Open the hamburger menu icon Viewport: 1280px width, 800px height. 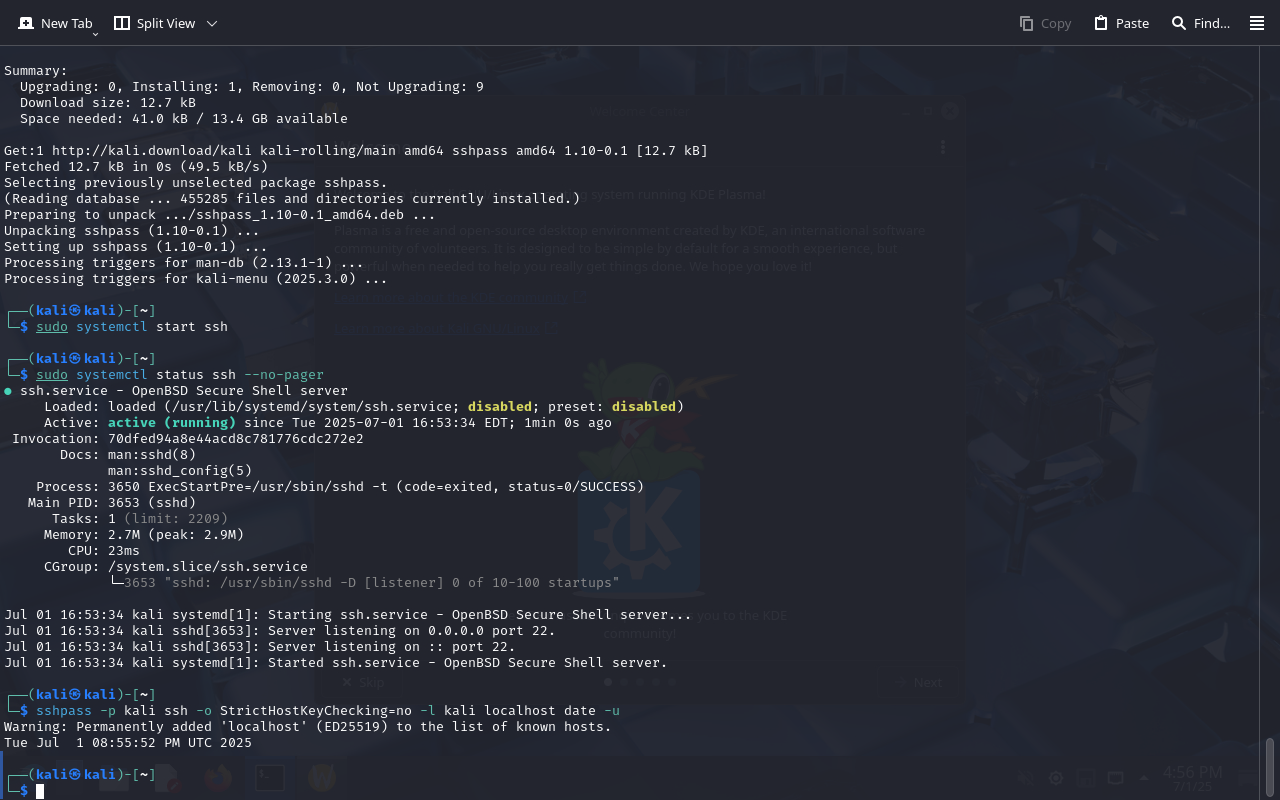[1257, 23]
